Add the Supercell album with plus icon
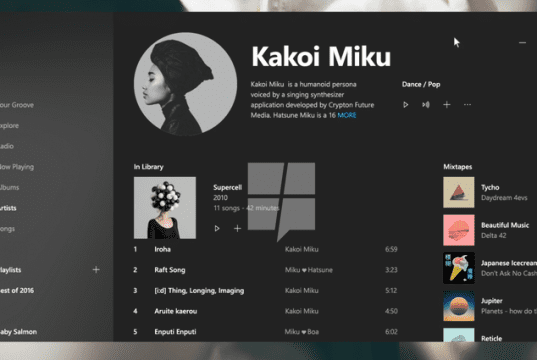This screenshot has height=360, width=537. pyautogui.click(x=237, y=228)
